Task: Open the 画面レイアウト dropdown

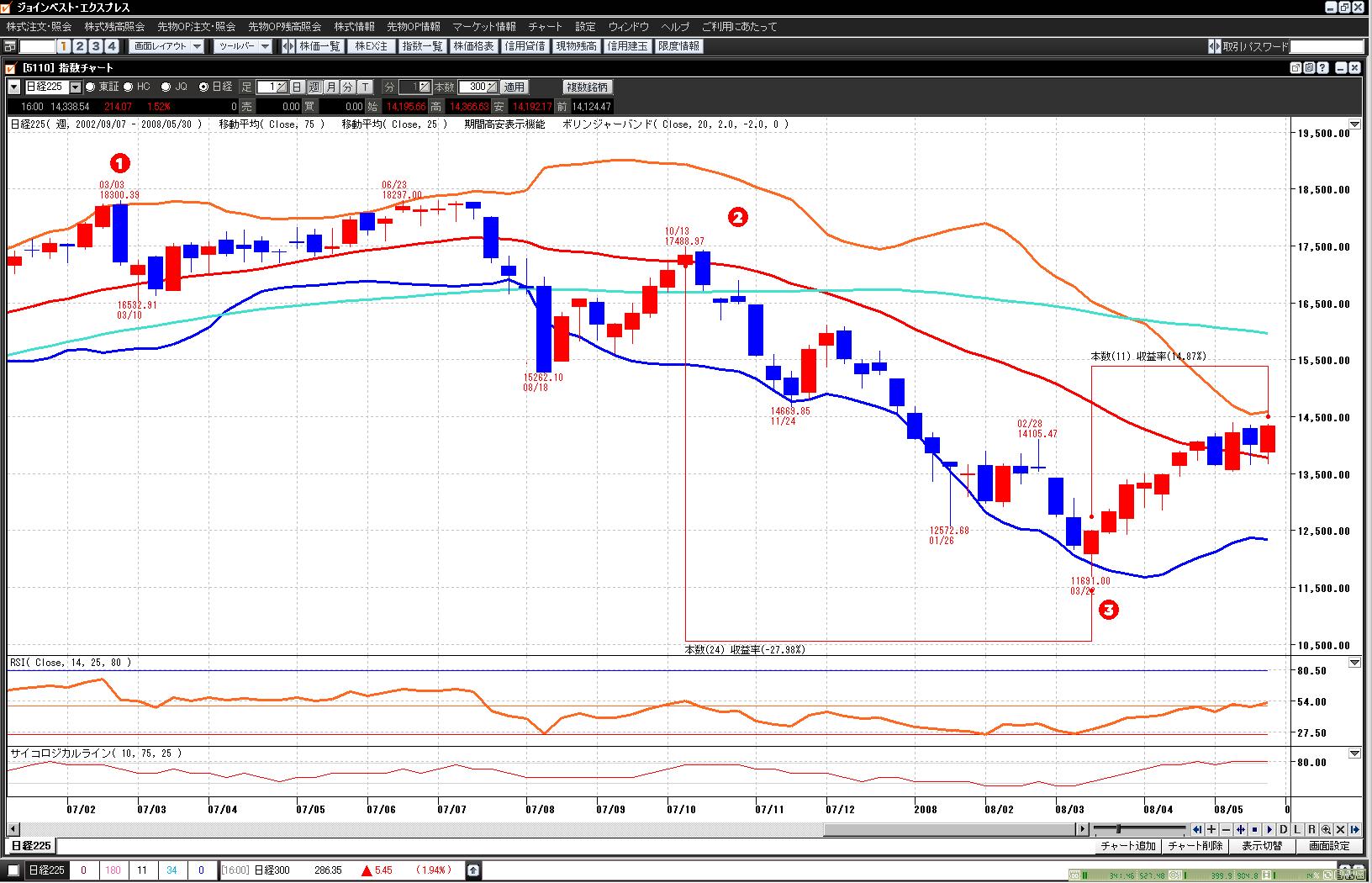Action: [x=167, y=46]
